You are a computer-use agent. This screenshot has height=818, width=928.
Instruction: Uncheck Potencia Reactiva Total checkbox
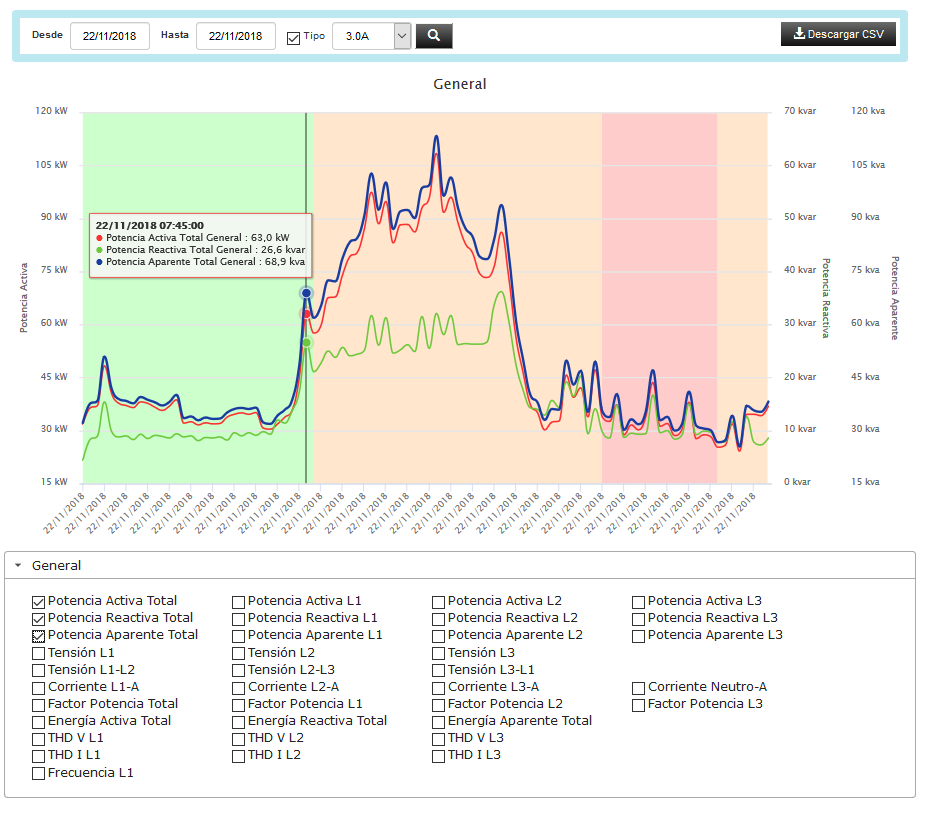[39, 619]
